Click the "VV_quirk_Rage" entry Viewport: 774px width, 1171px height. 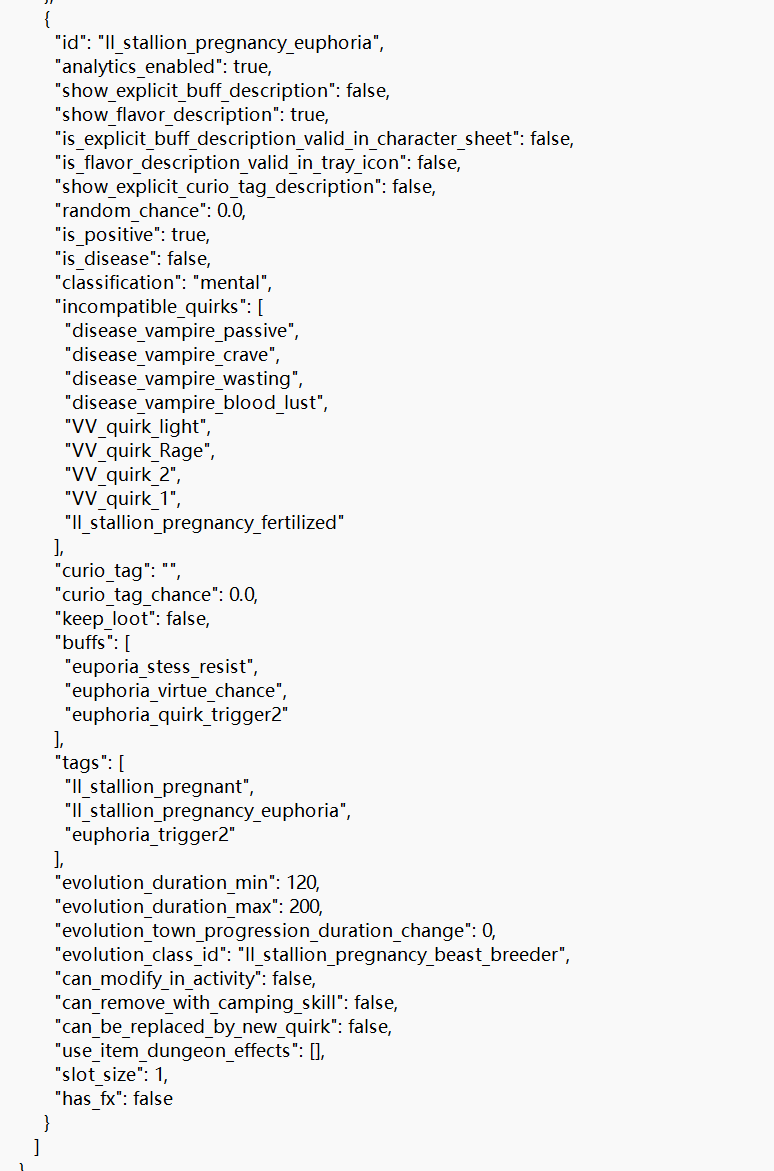(x=137, y=450)
